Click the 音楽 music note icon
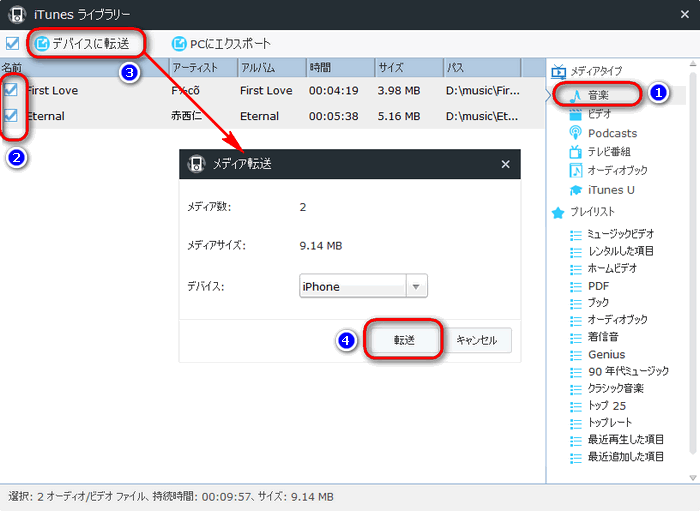700x511 pixels. 576,95
